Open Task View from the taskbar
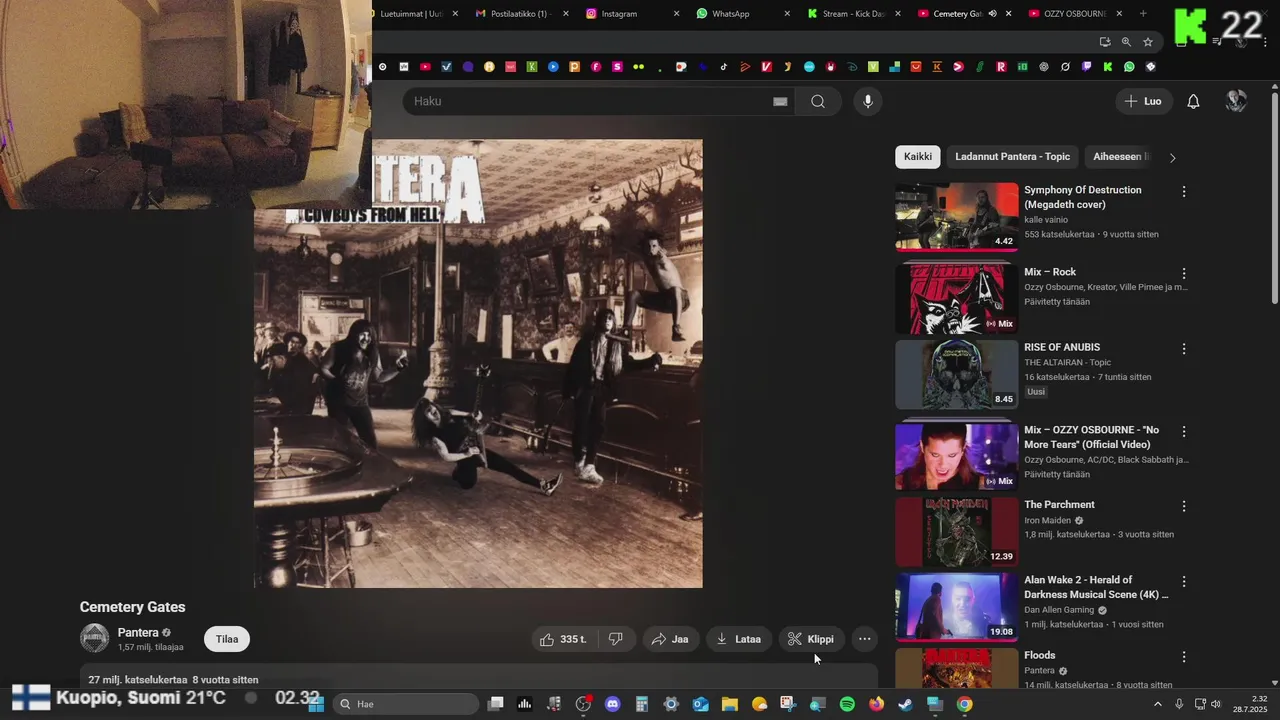The width and height of the screenshot is (1280, 720). click(x=495, y=704)
